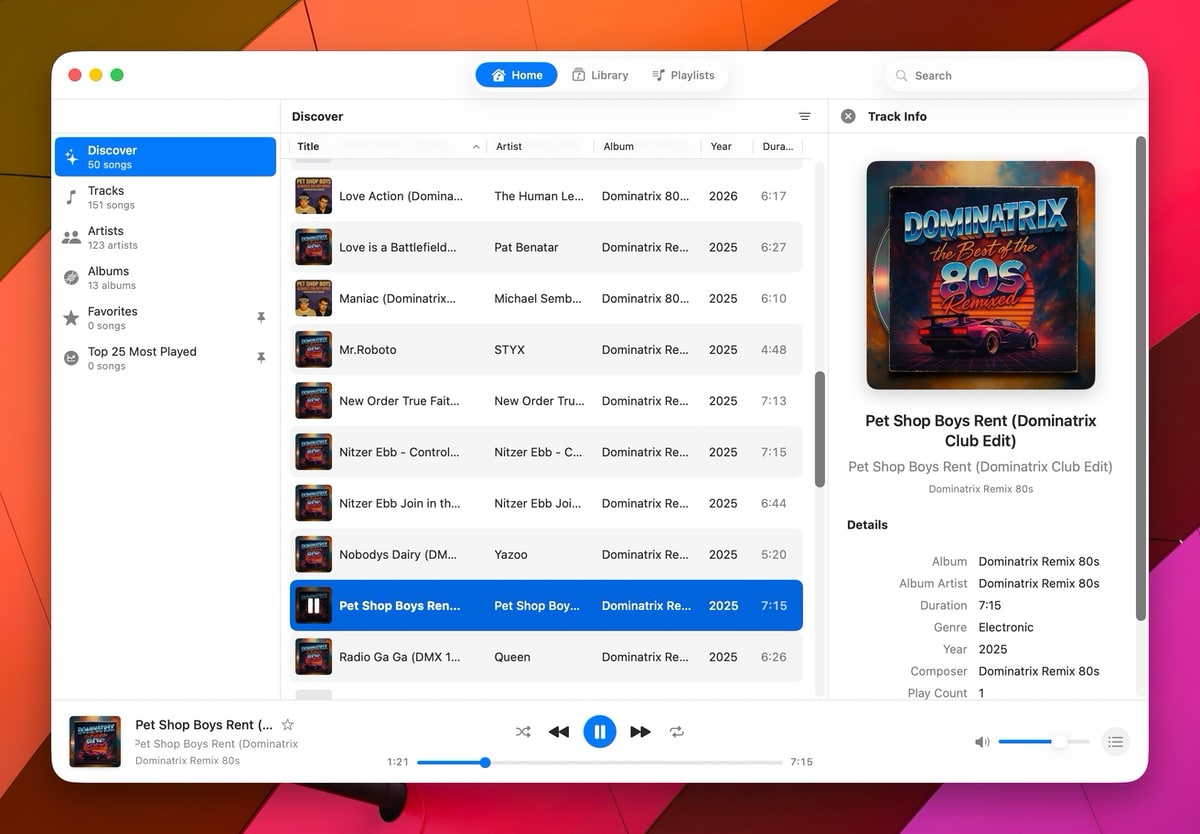The height and width of the screenshot is (834, 1200).
Task: Switch to the Library tab
Action: [x=600, y=75]
